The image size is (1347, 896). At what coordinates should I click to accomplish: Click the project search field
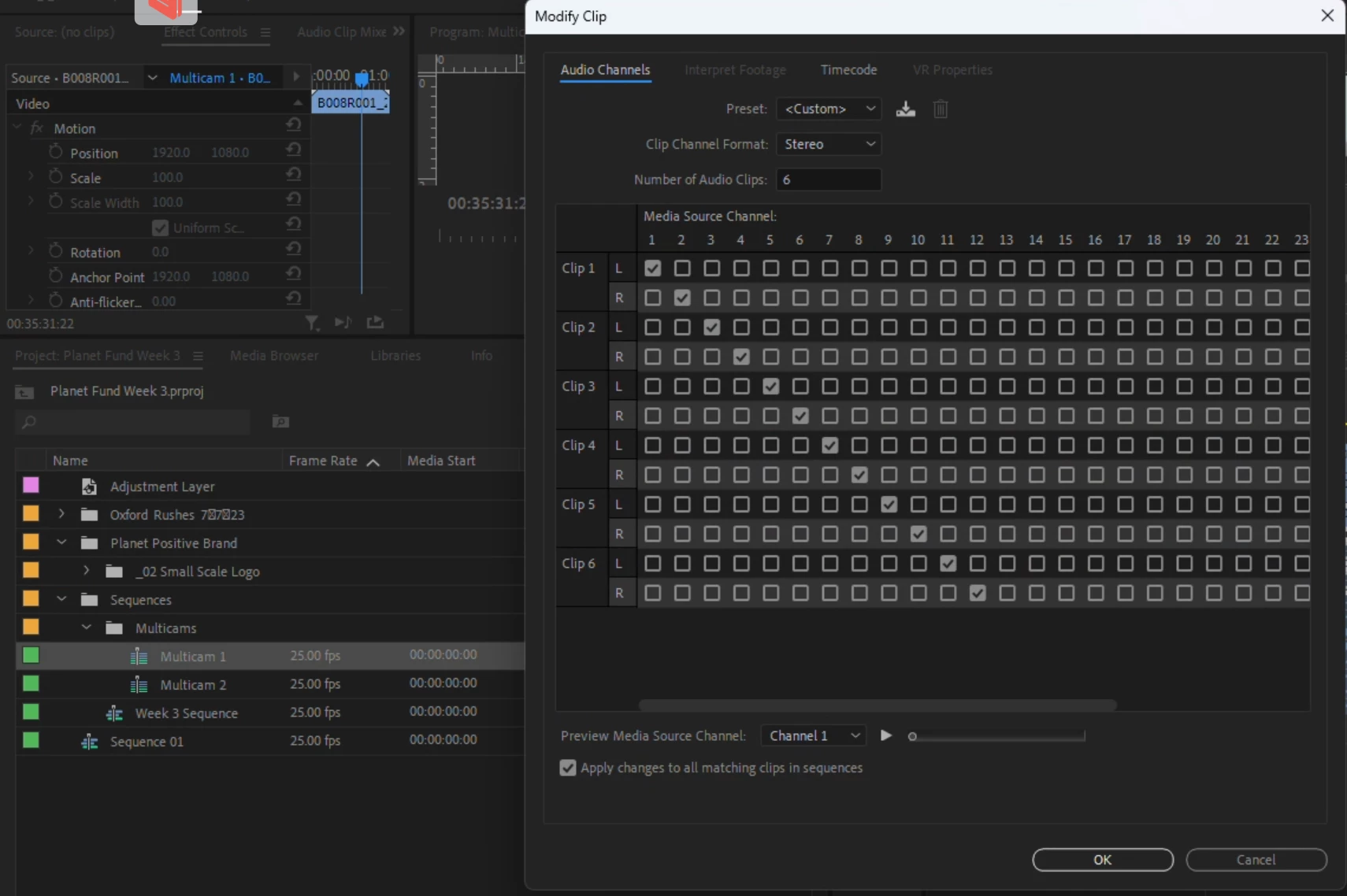coord(132,422)
